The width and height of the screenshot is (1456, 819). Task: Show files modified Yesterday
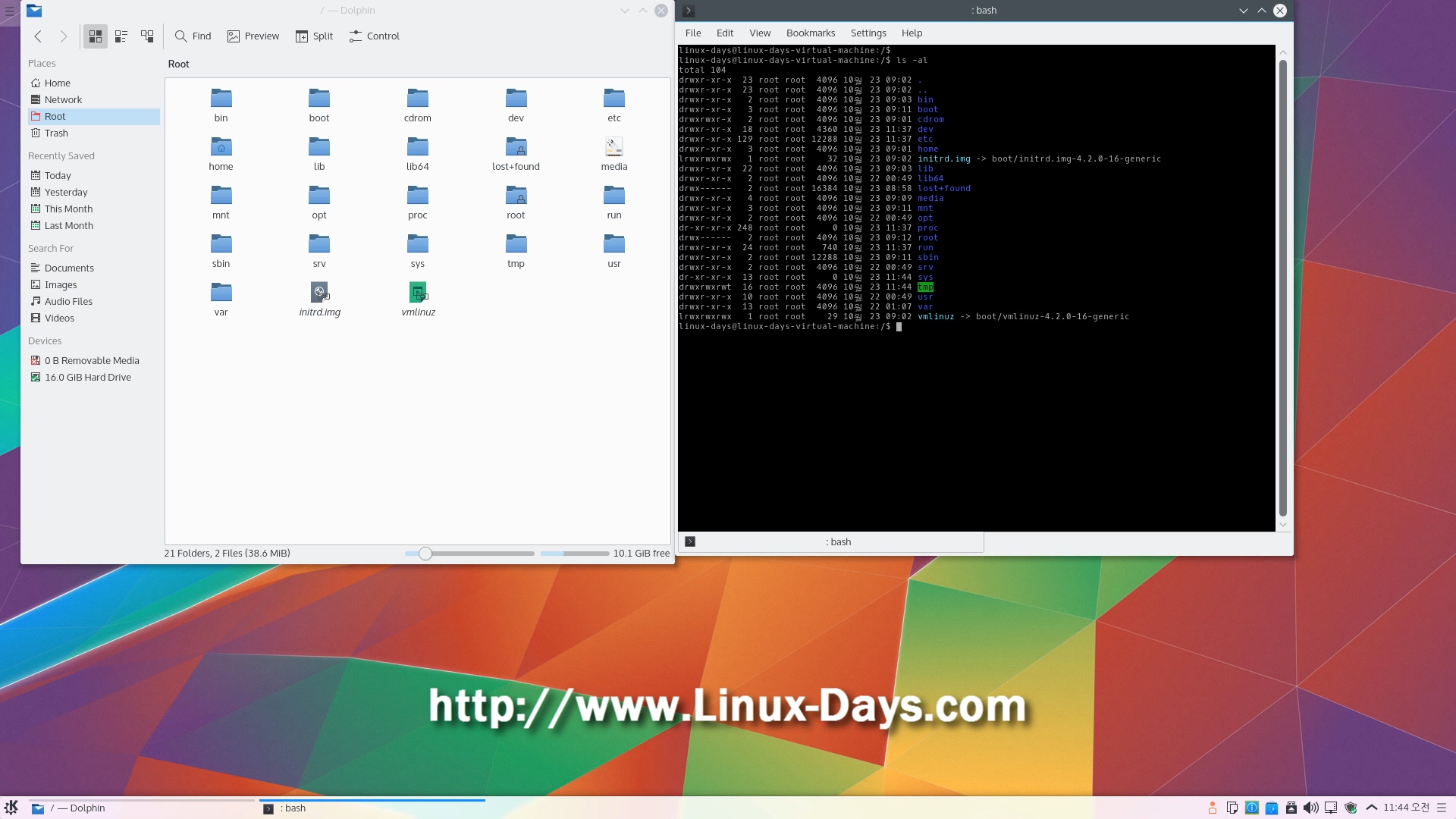(x=94, y=193)
